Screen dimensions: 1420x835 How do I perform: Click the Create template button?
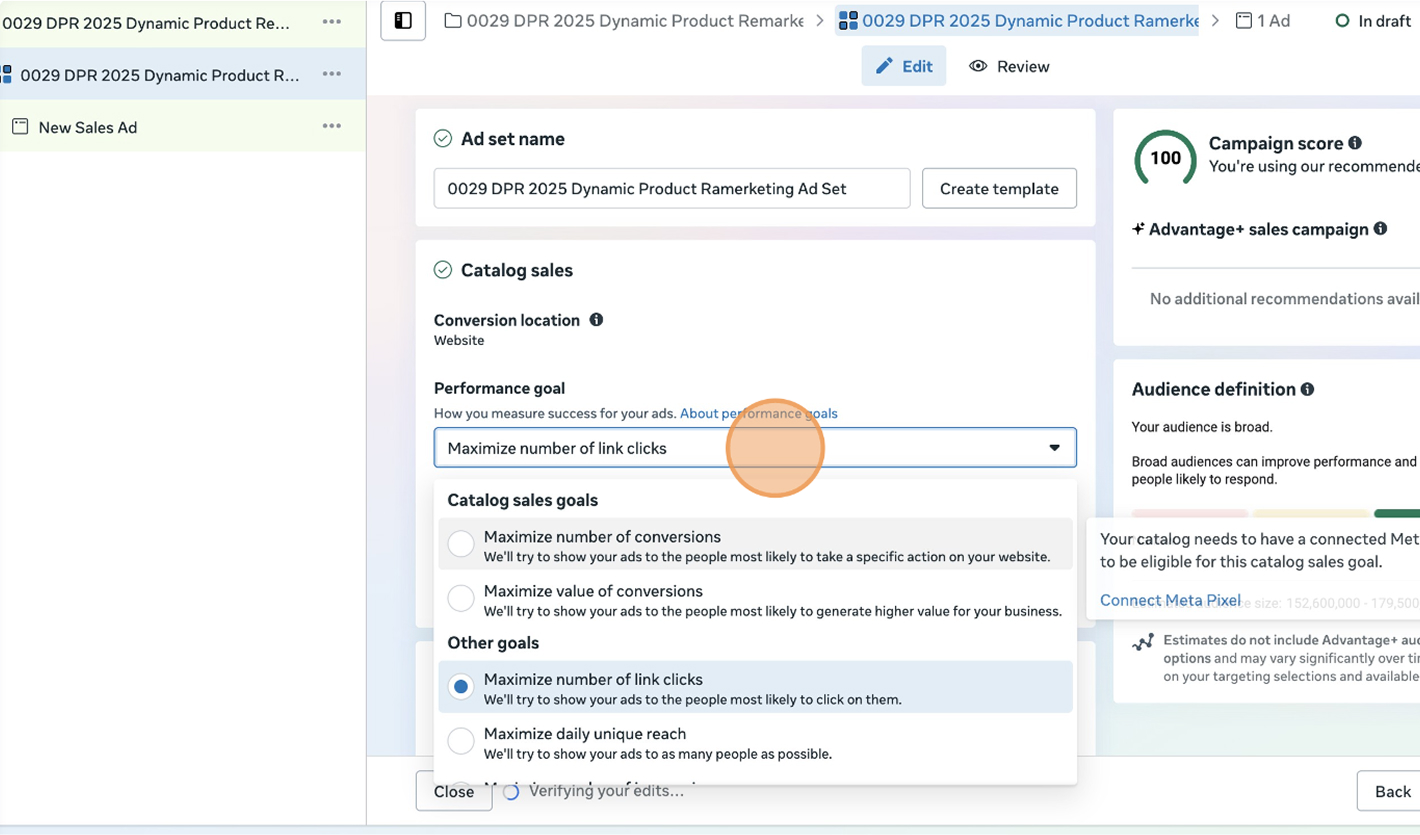click(x=998, y=189)
